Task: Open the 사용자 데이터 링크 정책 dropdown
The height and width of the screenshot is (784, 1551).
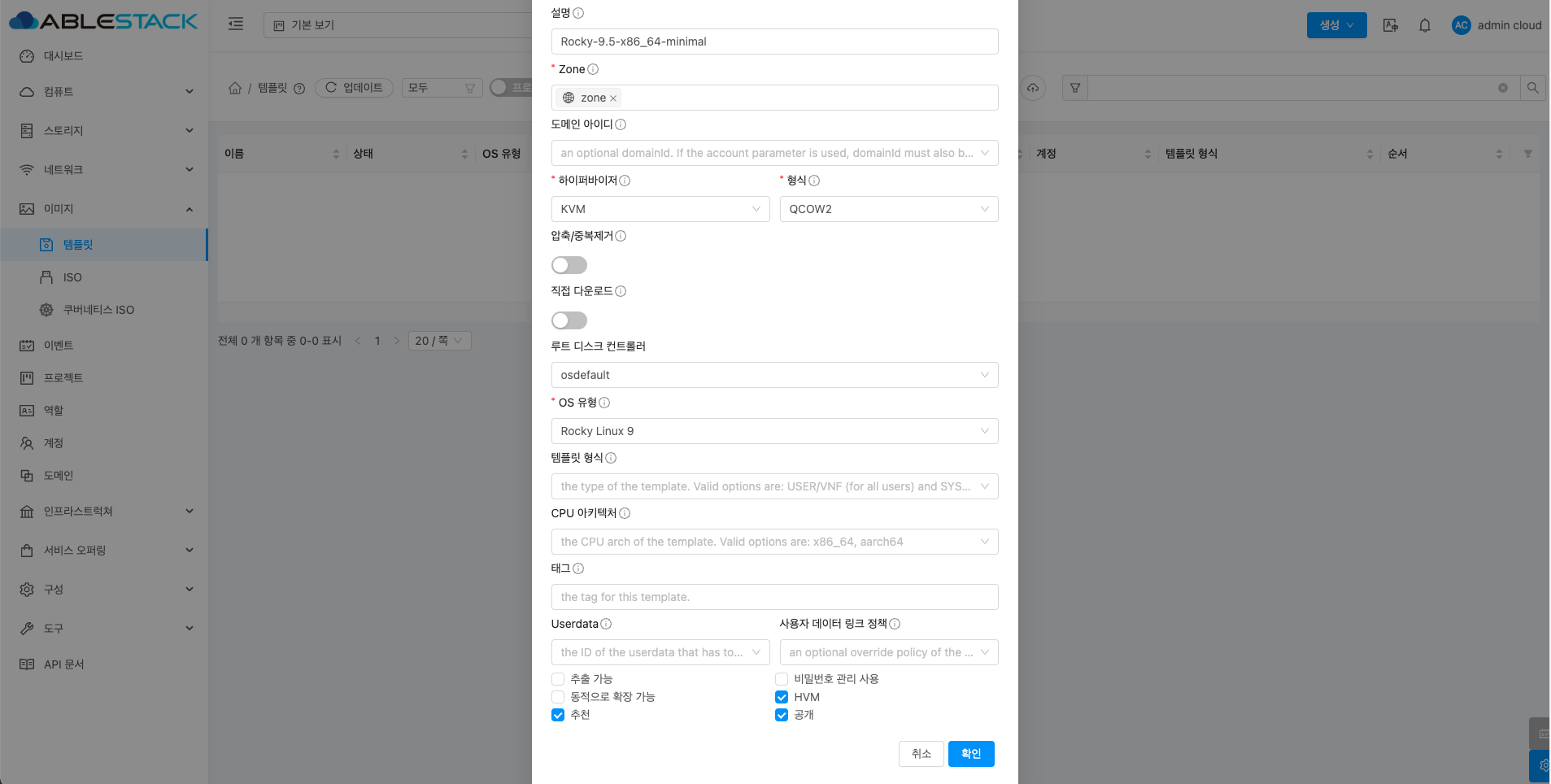Action: 889,652
